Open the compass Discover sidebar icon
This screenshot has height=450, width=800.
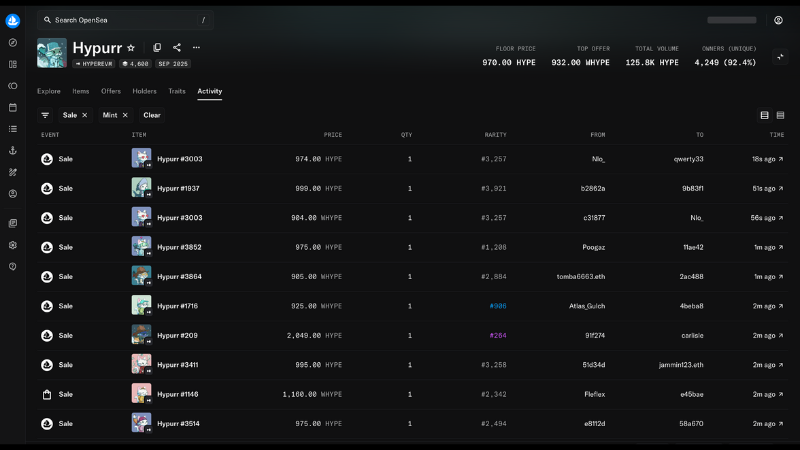pos(13,43)
